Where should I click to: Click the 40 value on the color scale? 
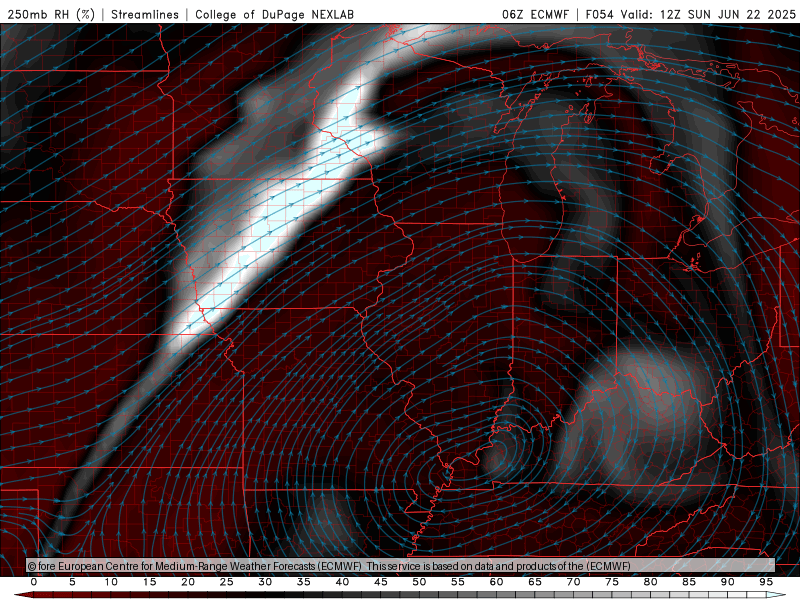(342, 582)
